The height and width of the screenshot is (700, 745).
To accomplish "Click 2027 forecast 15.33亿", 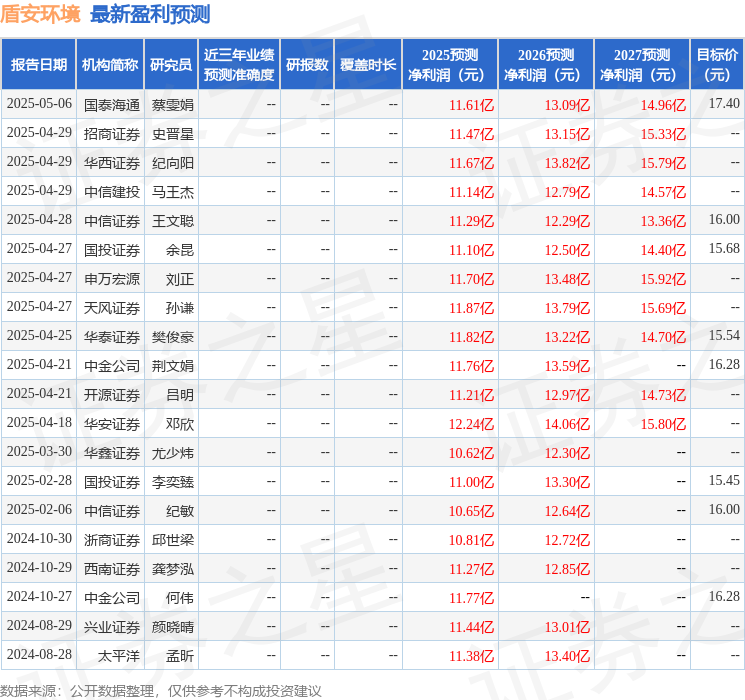I will coord(663,134).
